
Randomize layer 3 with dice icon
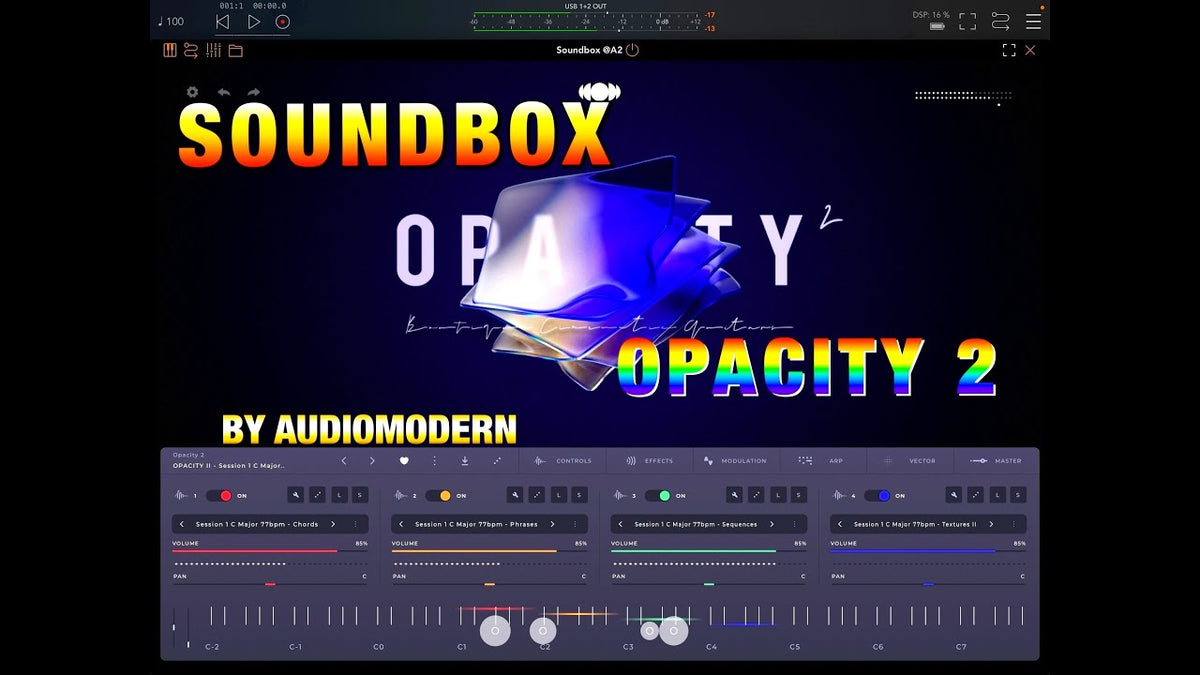point(756,495)
